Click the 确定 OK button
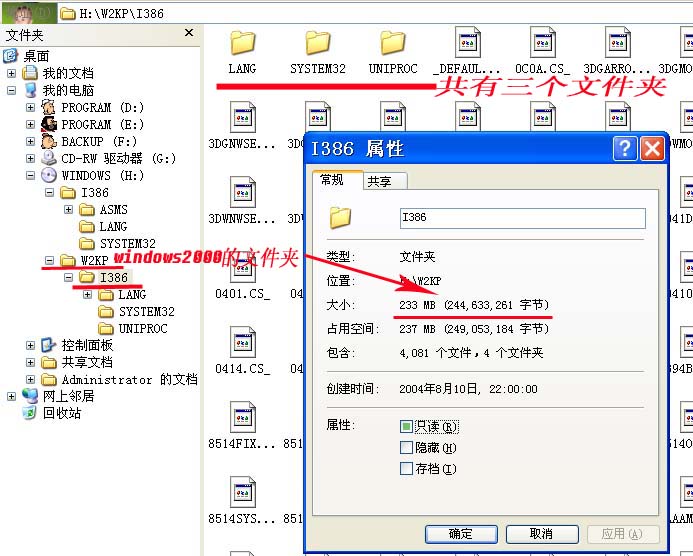693x556 pixels. tap(461, 534)
